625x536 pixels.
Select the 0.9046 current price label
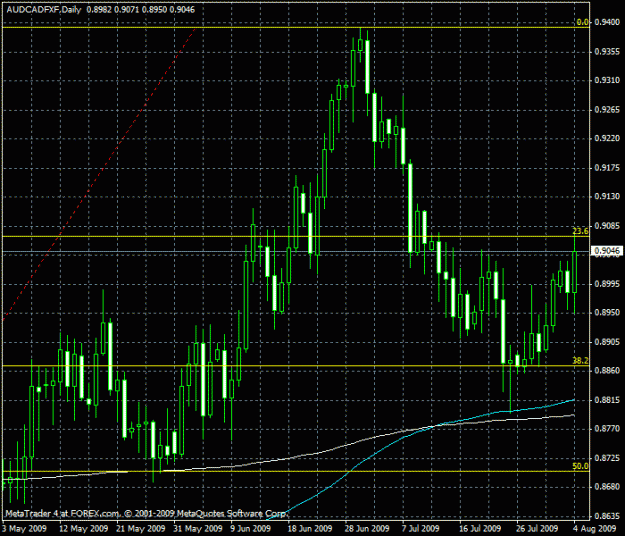[x=607, y=251]
